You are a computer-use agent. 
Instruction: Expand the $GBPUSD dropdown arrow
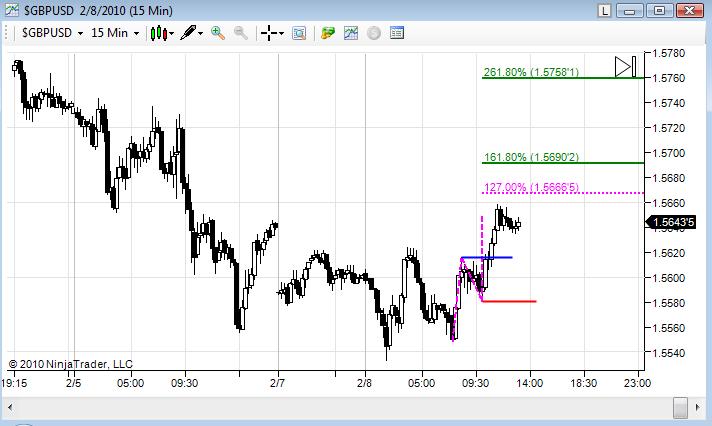pyautogui.click(x=80, y=34)
